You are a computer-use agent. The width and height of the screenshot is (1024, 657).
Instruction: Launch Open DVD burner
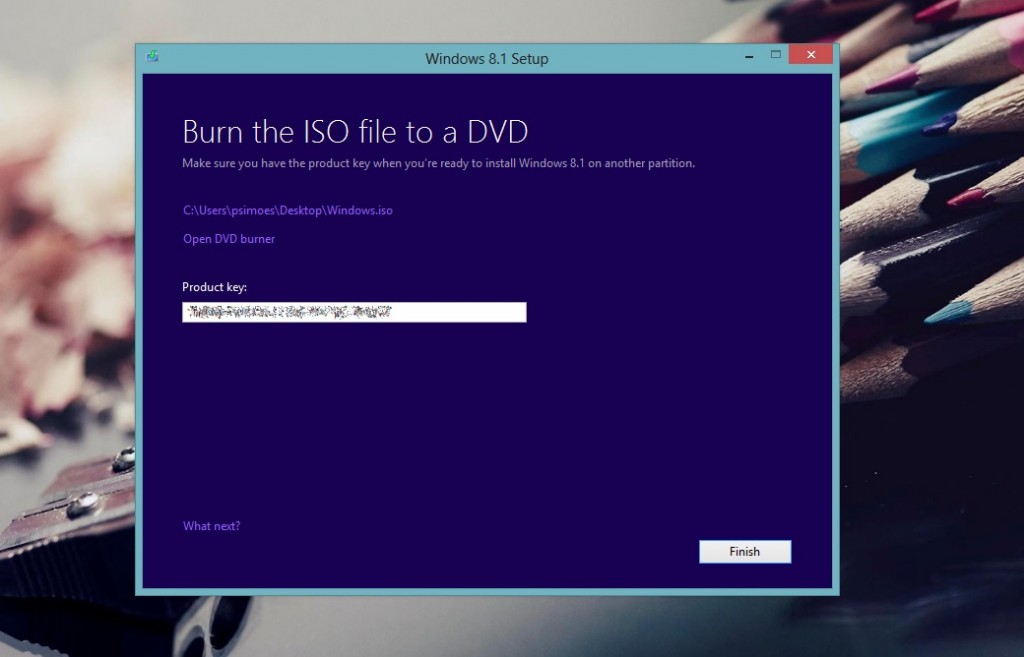tap(228, 239)
